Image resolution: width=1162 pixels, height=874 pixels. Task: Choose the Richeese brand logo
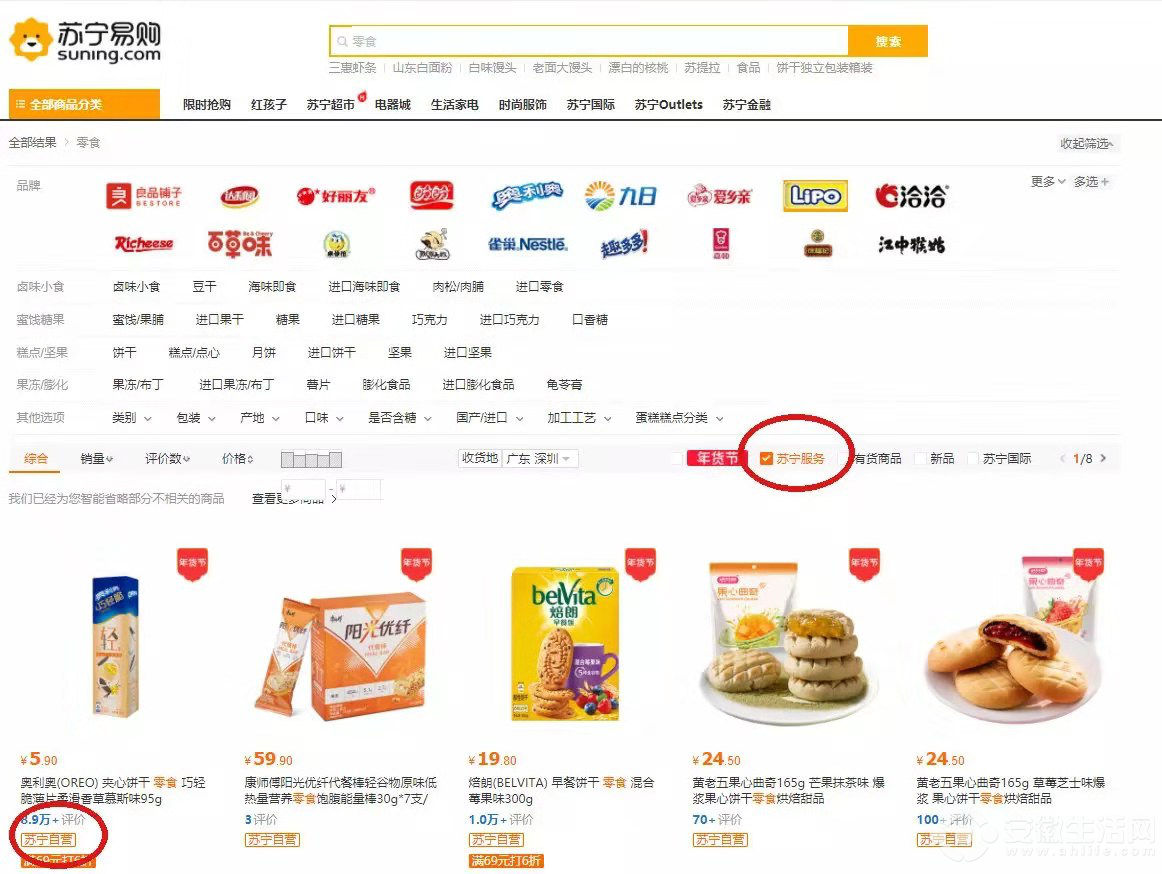[144, 244]
